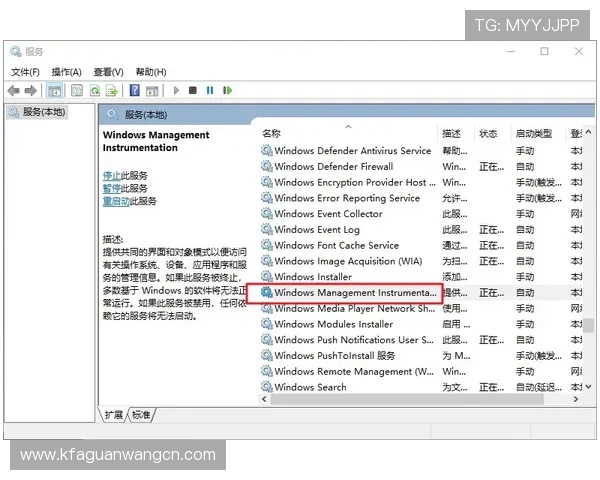Click the gear icon of Windows Installer
Image resolution: width=600 pixels, height=480 pixels.
pos(267,276)
